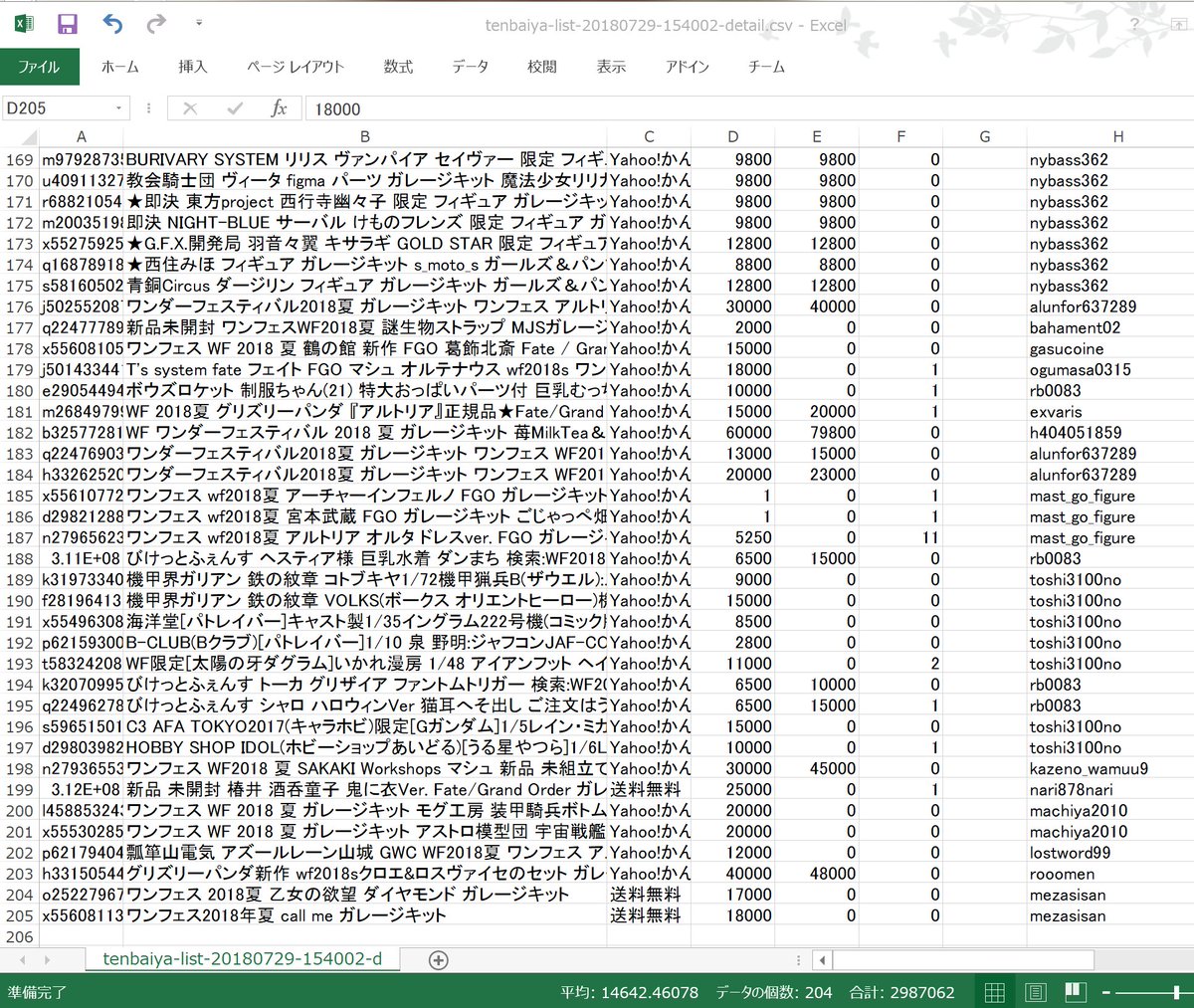Click horizontal scrollbar left arrow
The height and width of the screenshot is (1008, 1194).
821,960
